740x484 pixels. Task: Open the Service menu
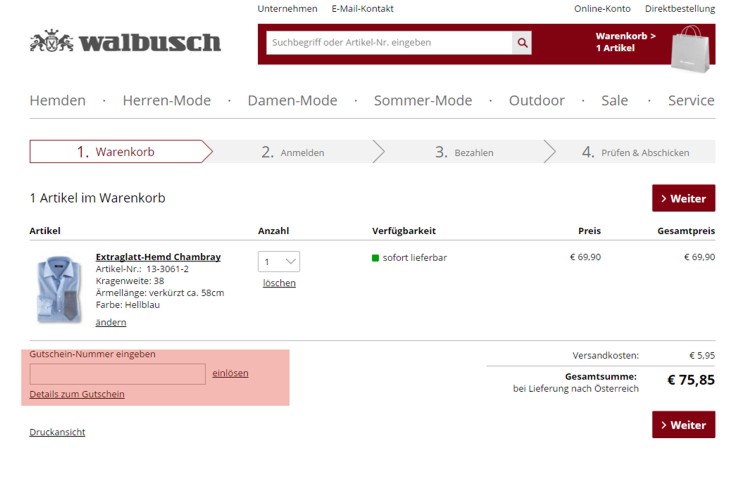point(691,100)
